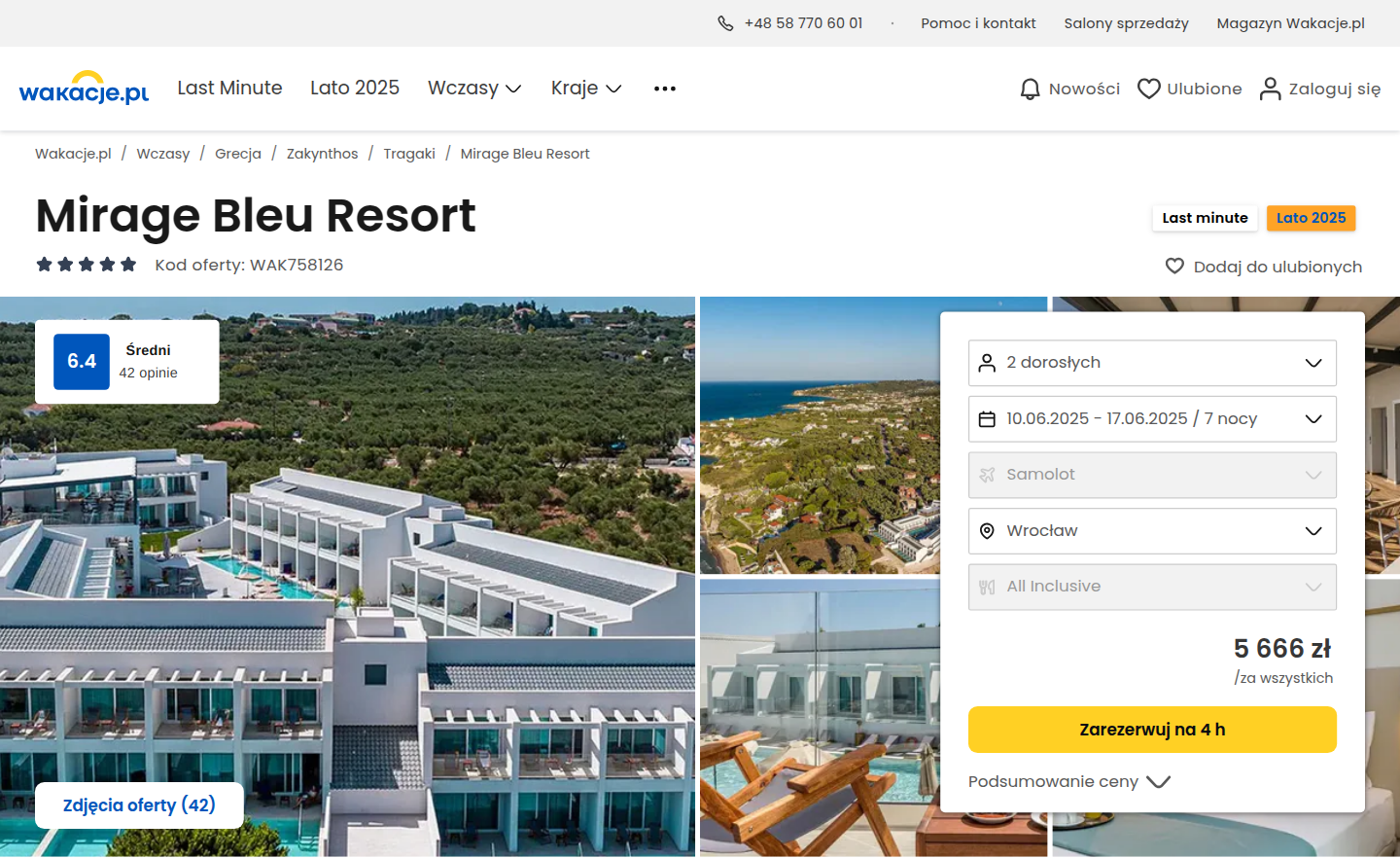Go to Last Minute navigation item
The height and width of the screenshot is (858, 1400).
click(229, 89)
